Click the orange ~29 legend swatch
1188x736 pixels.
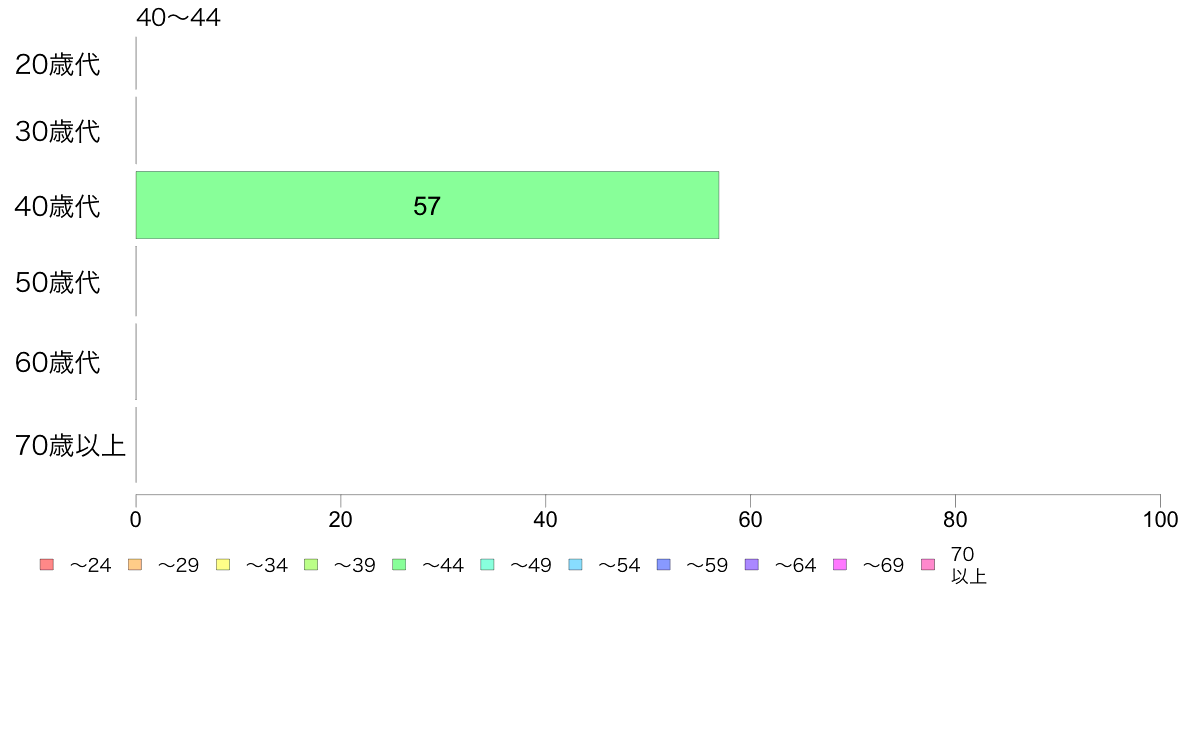tap(135, 565)
